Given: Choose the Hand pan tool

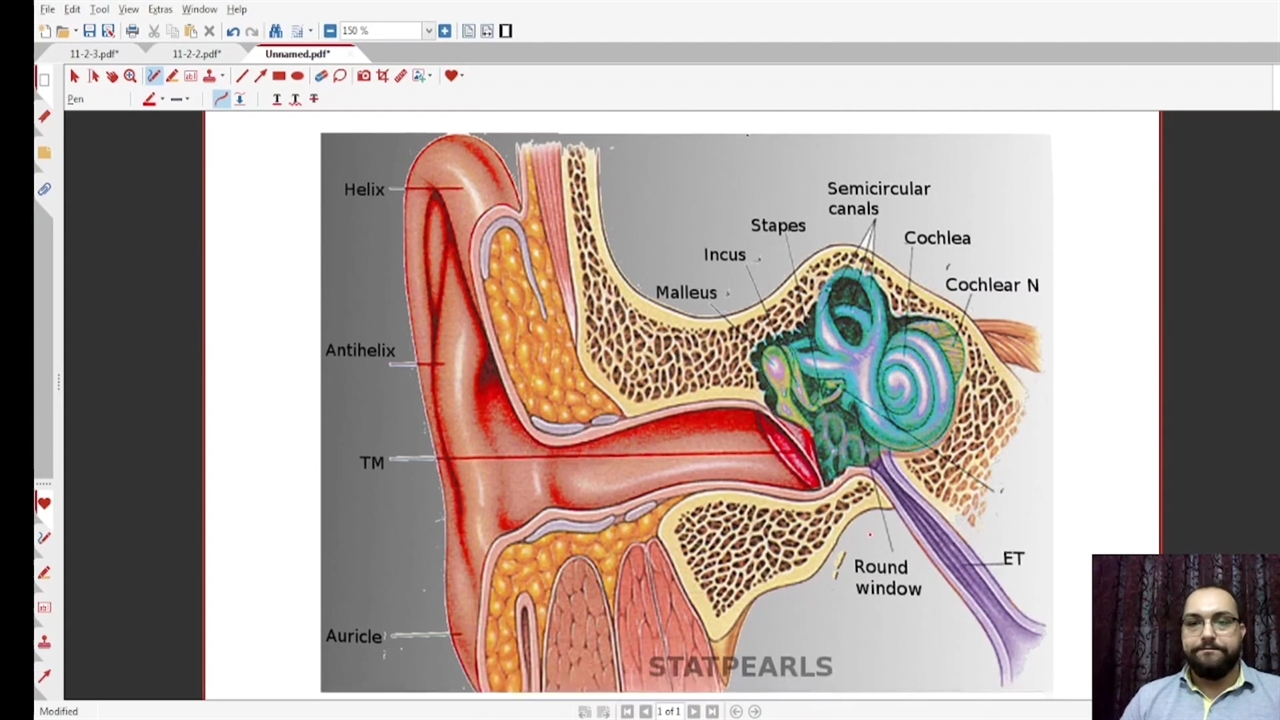Looking at the screenshot, I should coord(111,76).
